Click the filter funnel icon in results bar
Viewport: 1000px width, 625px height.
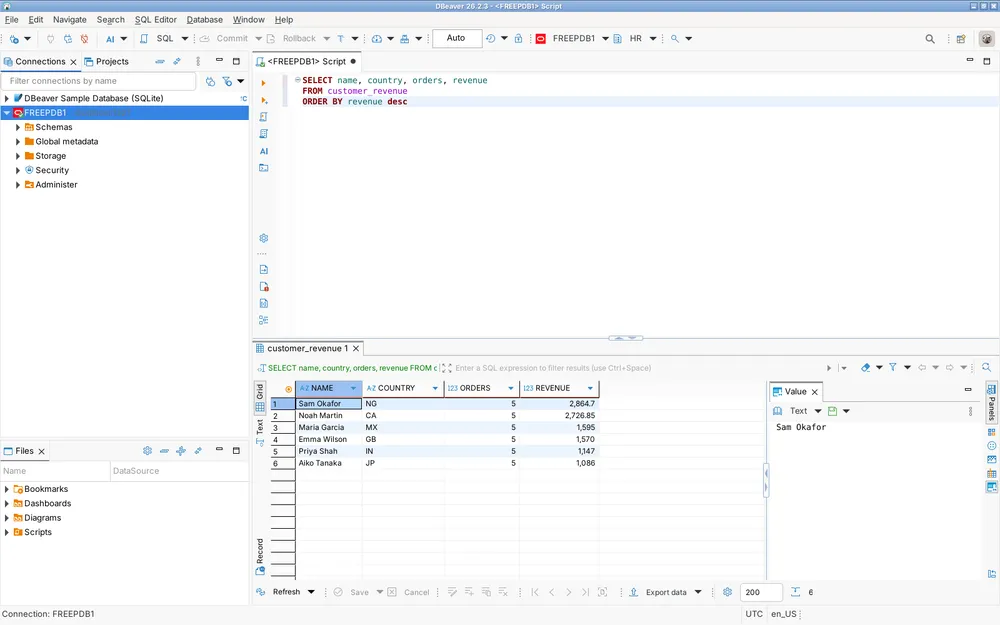coord(893,367)
